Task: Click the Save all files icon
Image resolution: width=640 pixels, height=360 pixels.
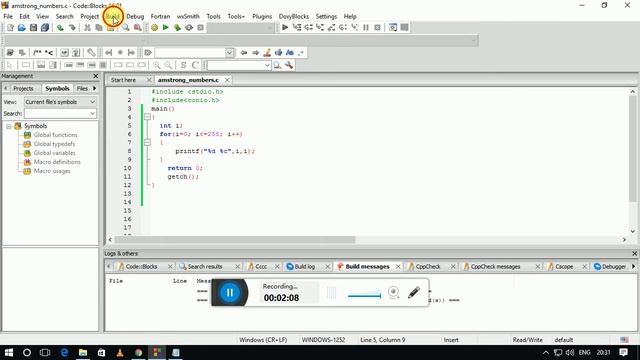Action: pos(45,27)
